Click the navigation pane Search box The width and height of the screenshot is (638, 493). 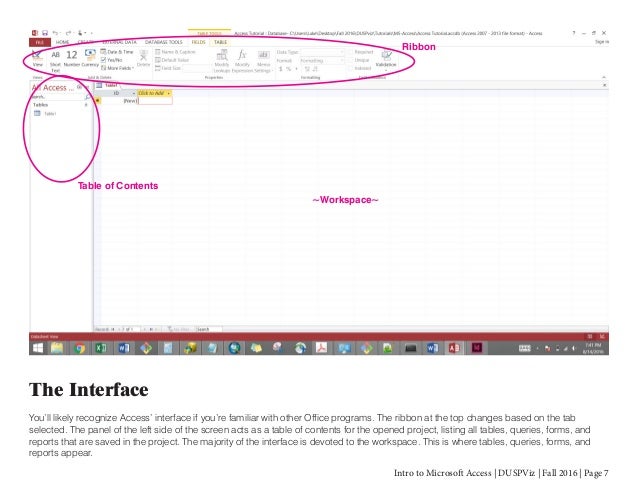point(57,97)
